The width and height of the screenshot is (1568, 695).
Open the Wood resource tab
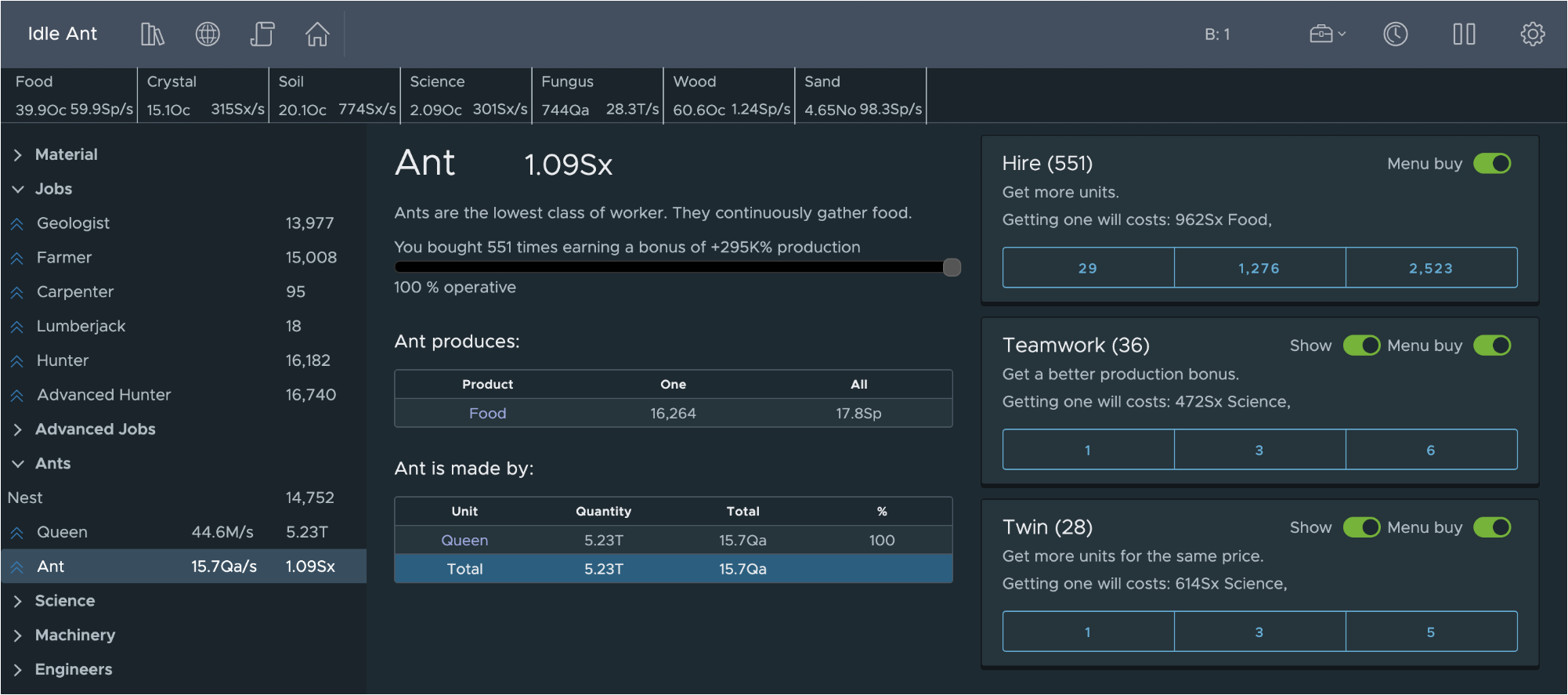click(730, 96)
